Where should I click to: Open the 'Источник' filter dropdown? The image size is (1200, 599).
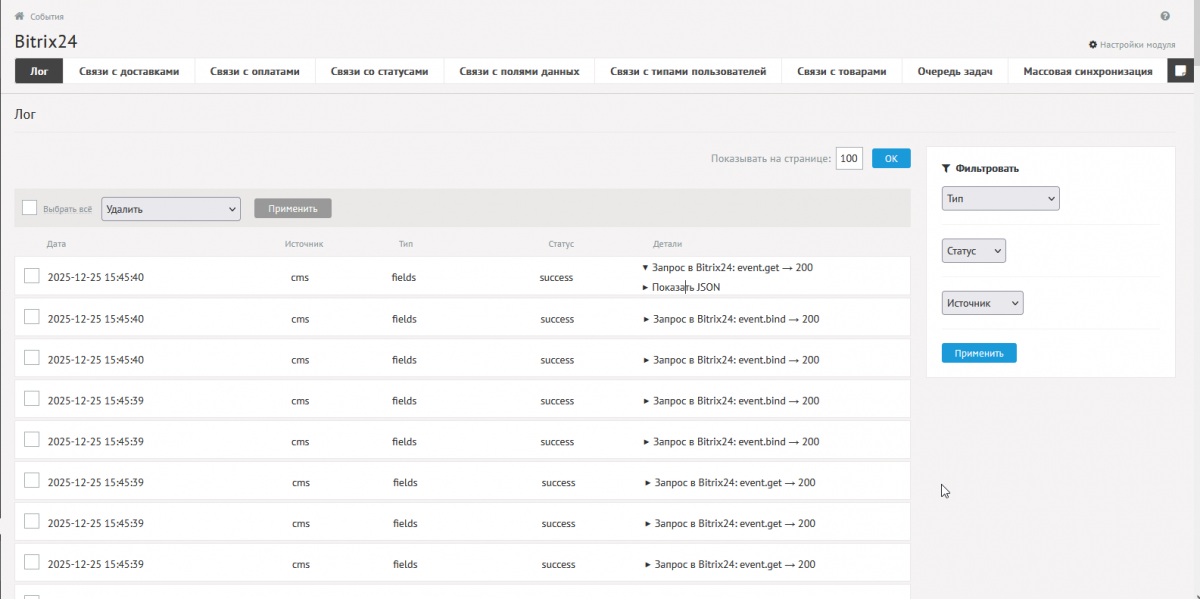tap(982, 303)
